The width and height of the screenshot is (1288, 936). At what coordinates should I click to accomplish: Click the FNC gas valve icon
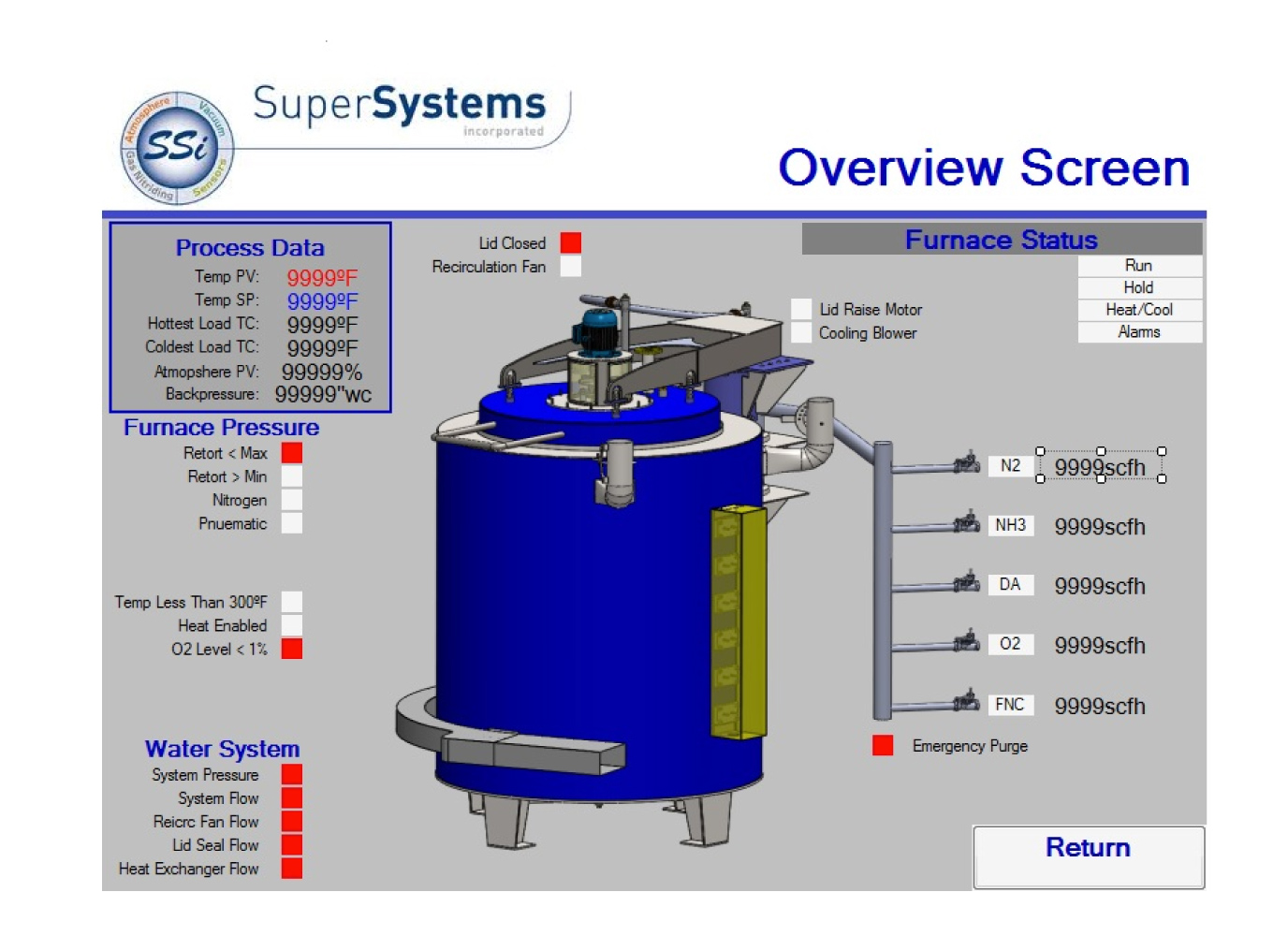[966, 701]
